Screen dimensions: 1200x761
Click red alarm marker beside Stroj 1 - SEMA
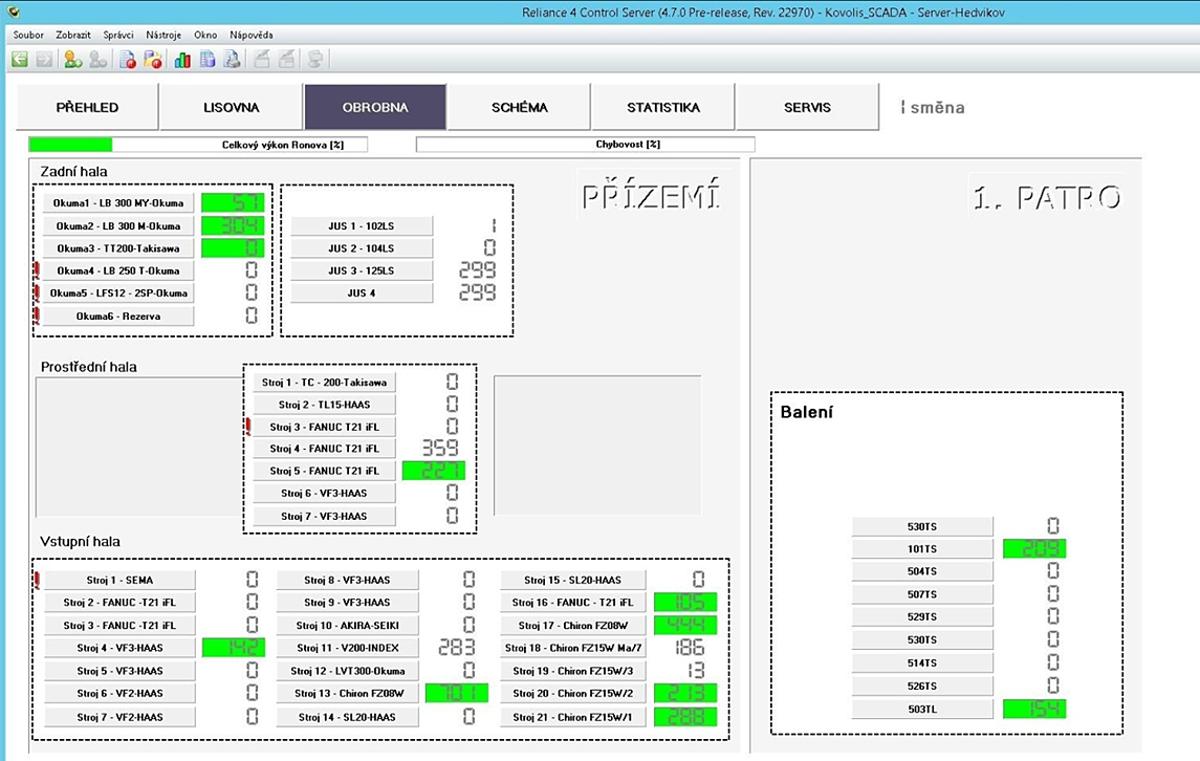click(37, 579)
